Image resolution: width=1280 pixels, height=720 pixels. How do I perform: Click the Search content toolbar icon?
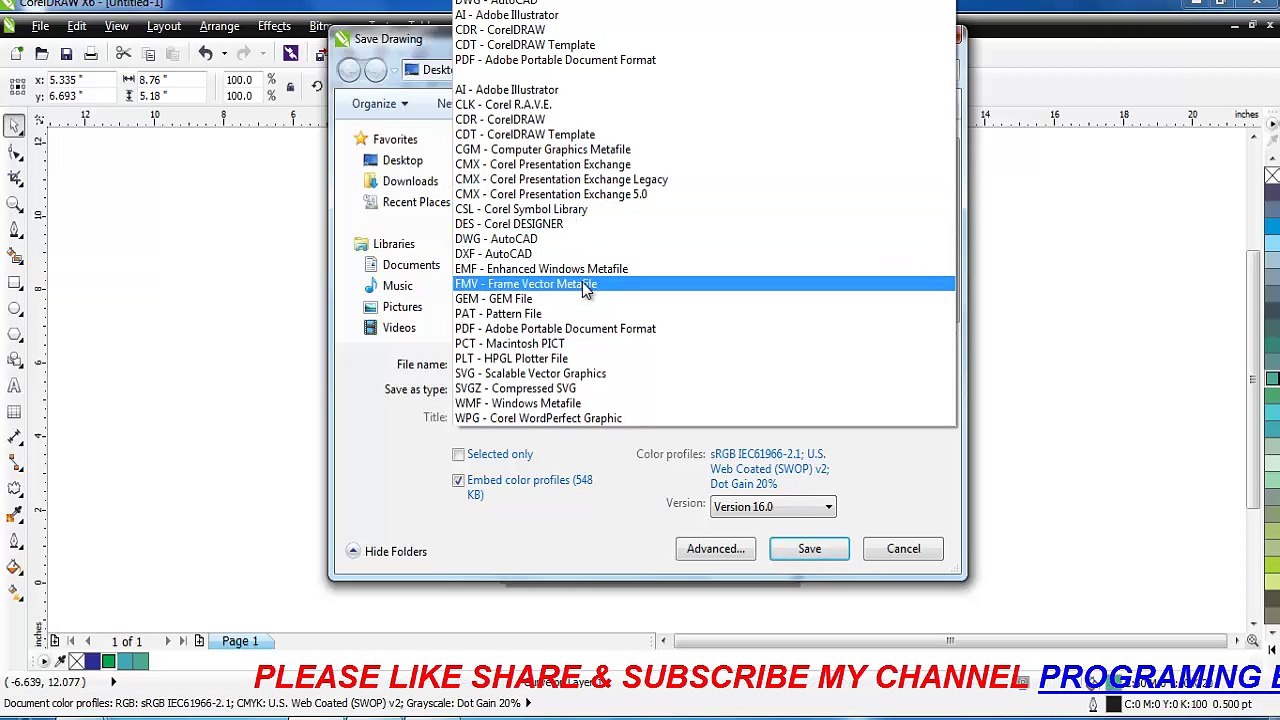point(290,53)
